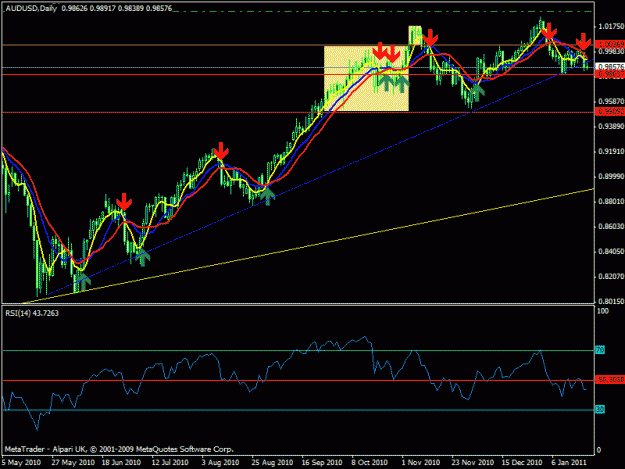Viewport: 625px width, 469px height.
Task: Click the 0.89990 price axis label
Action: pyautogui.click(x=611, y=177)
